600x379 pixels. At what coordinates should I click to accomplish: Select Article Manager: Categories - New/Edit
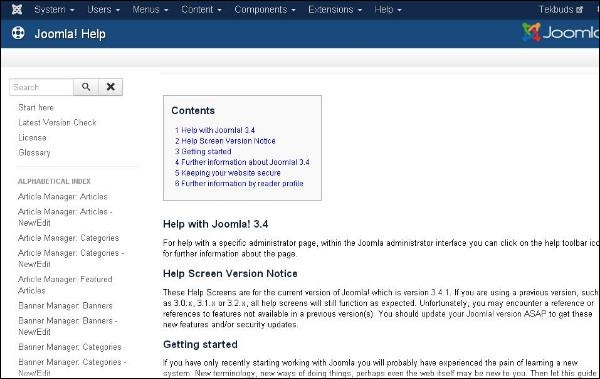(71, 258)
